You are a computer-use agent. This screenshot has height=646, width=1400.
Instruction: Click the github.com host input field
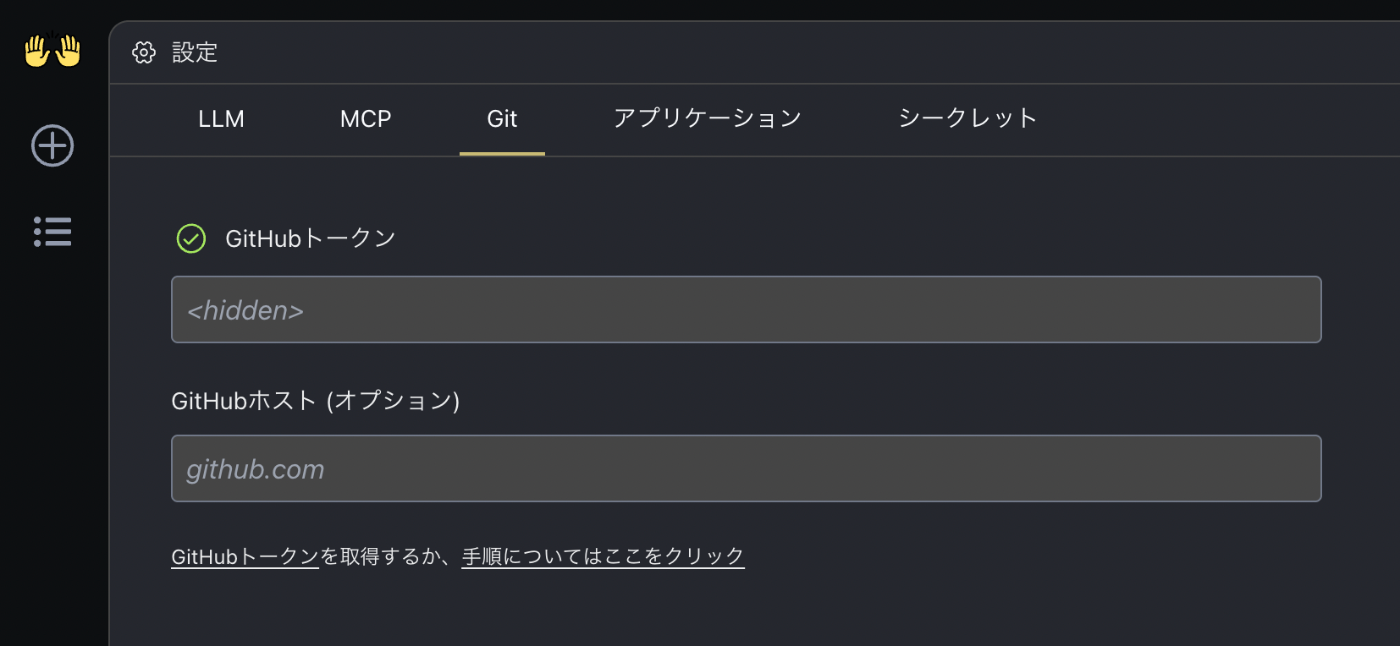pos(746,468)
